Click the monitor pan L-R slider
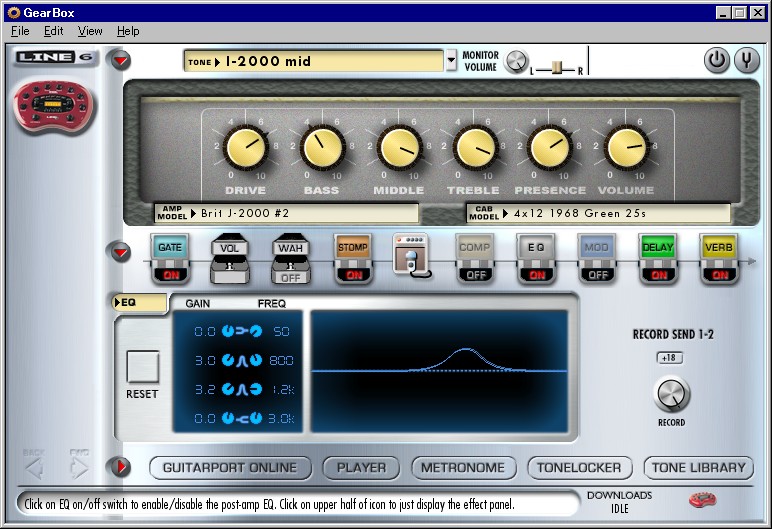 pos(556,67)
